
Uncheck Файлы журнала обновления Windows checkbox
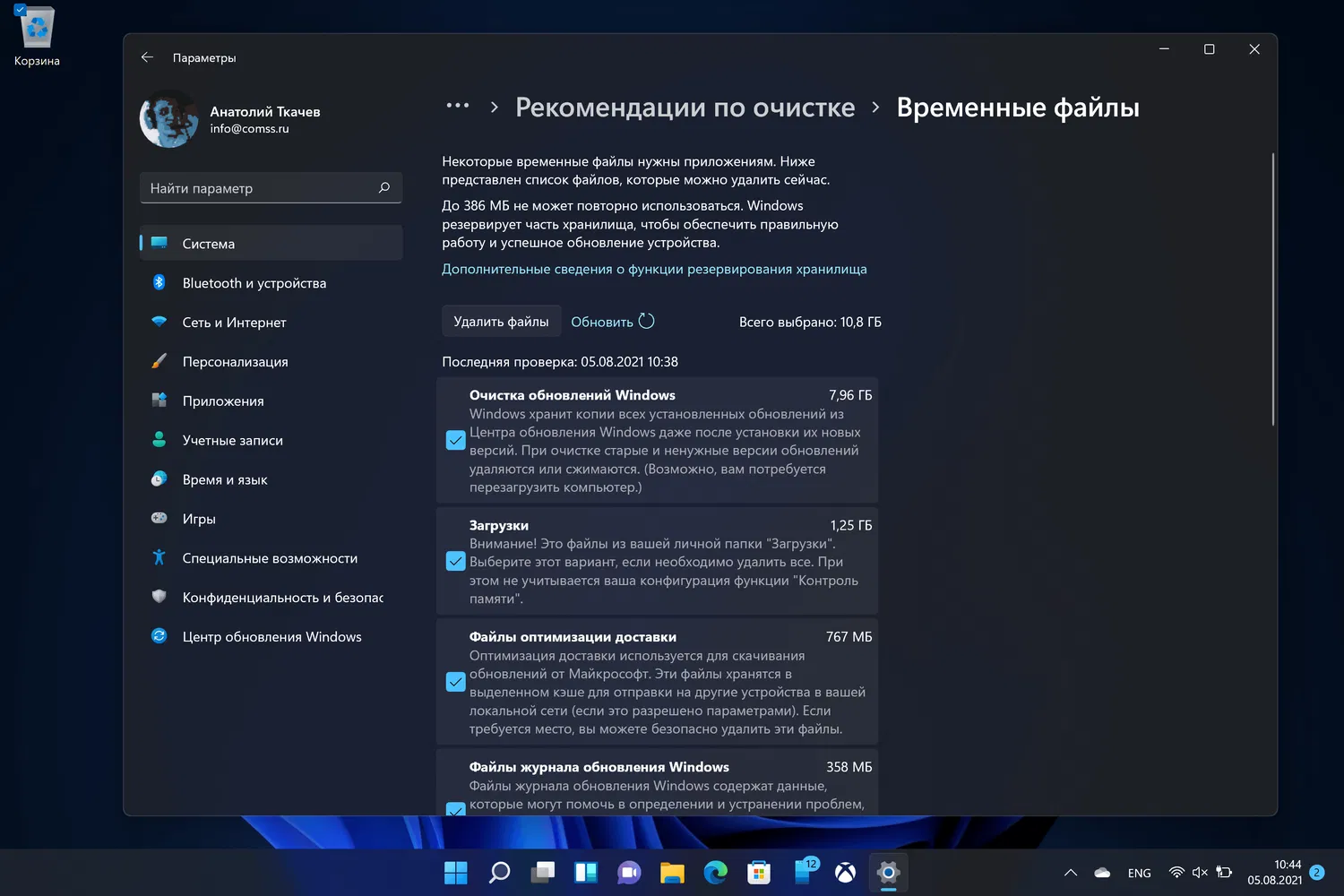coord(455,808)
